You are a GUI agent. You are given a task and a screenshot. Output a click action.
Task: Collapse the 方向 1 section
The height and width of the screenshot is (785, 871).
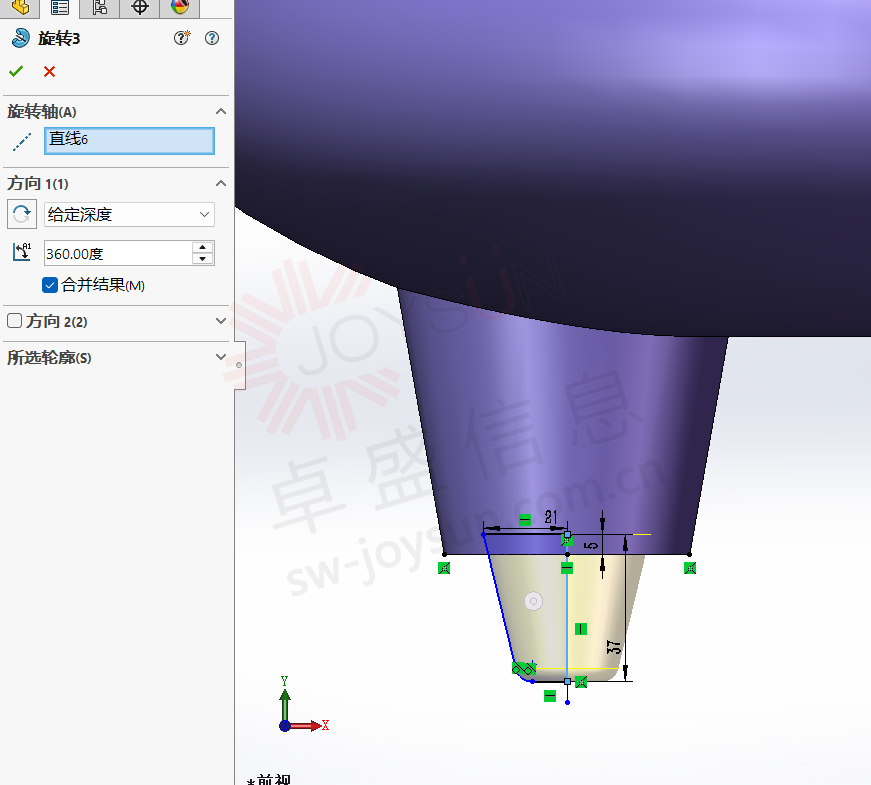click(221, 183)
